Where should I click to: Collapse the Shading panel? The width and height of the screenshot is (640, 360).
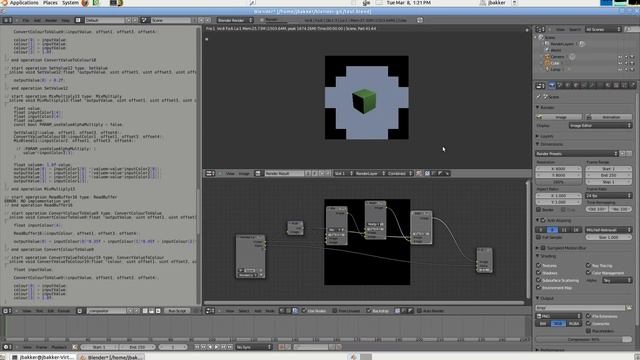click(x=538, y=256)
